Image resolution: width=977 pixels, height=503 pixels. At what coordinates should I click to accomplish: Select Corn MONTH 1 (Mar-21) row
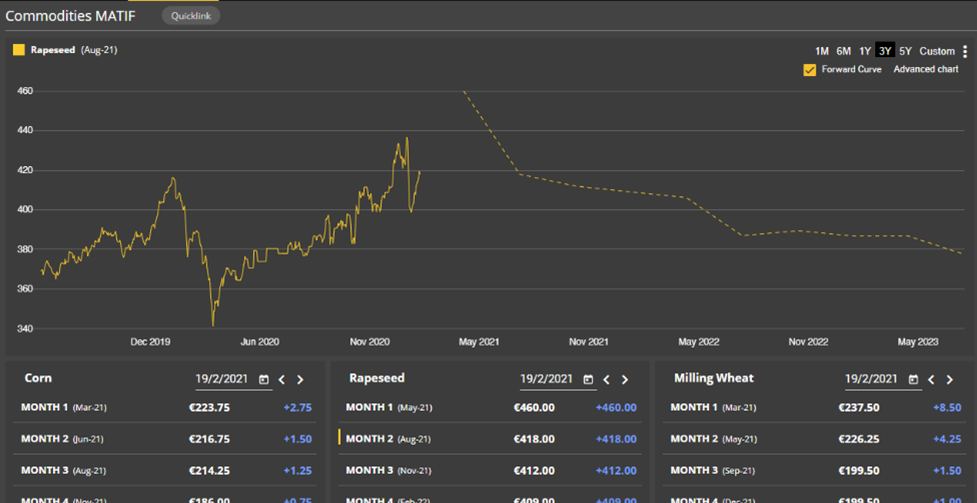166,408
